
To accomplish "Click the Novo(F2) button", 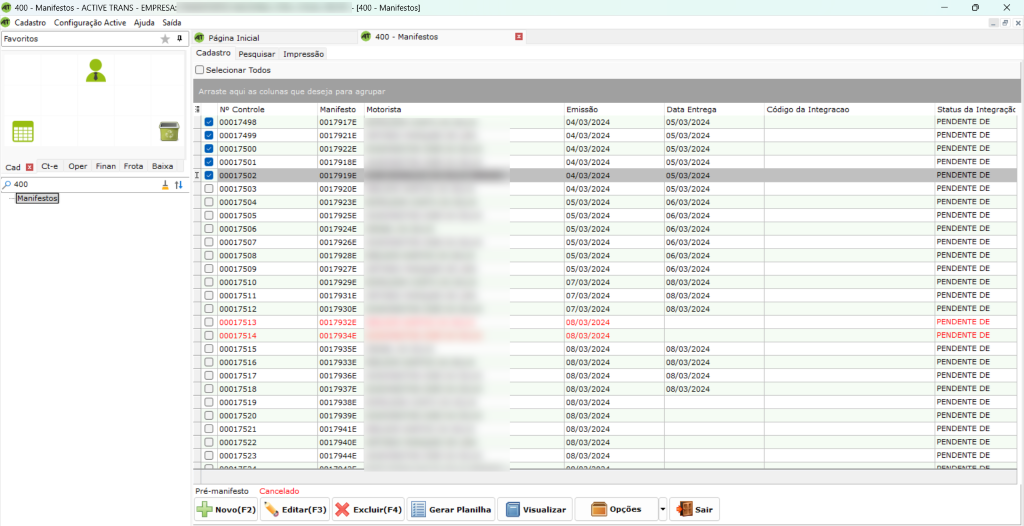I will pyautogui.click(x=226, y=510).
